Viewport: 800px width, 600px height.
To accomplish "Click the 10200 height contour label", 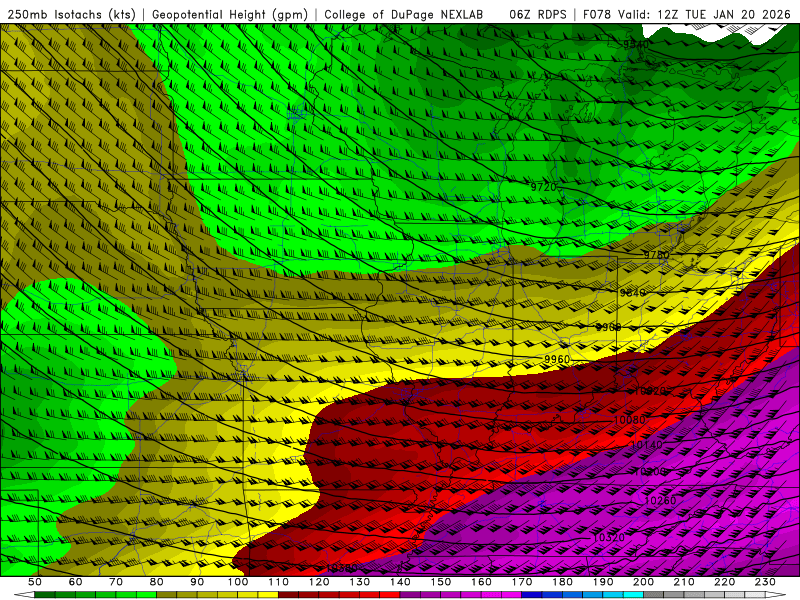I will [650, 471].
